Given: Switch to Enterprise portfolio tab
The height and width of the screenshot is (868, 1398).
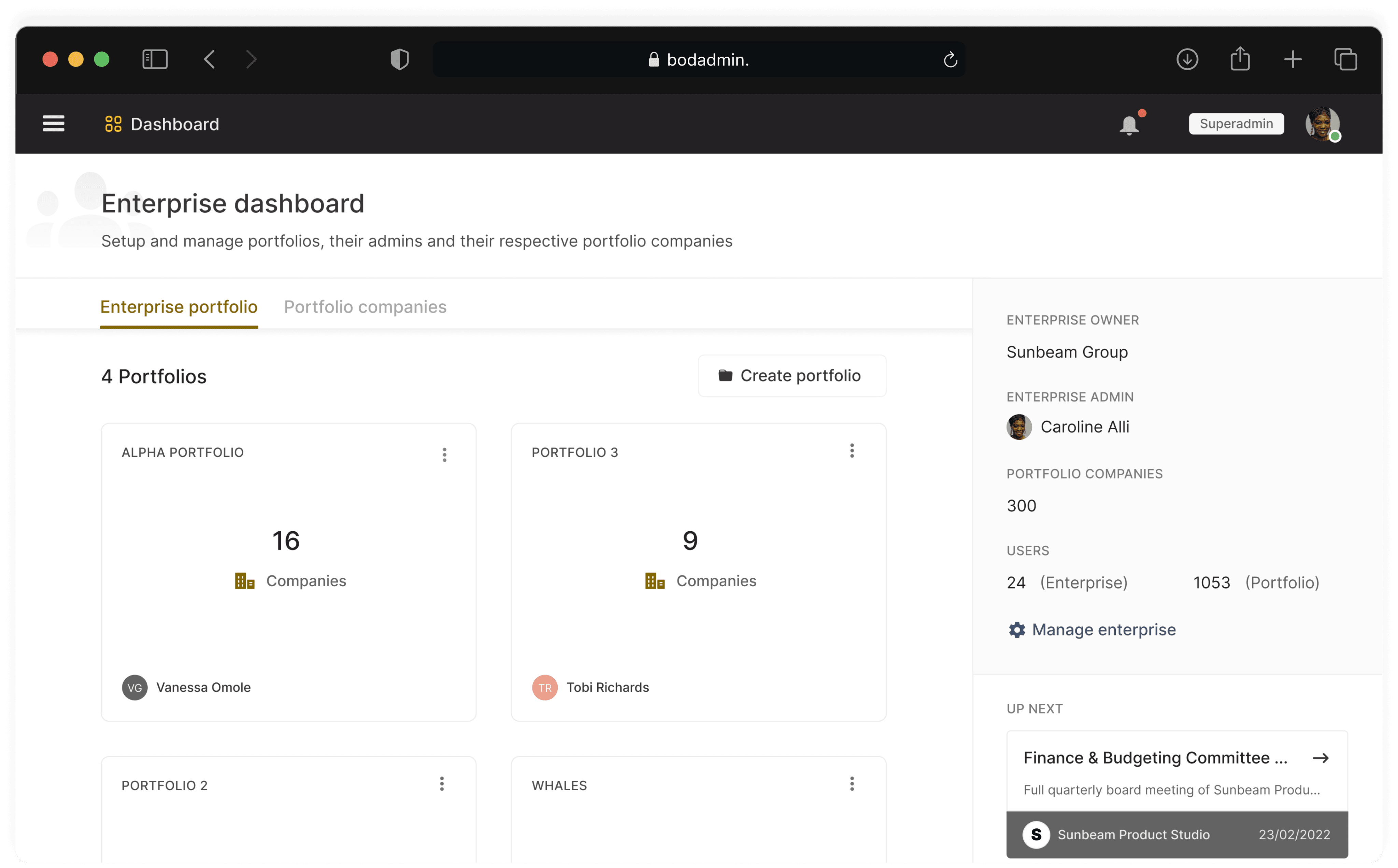Looking at the screenshot, I should (x=179, y=306).
